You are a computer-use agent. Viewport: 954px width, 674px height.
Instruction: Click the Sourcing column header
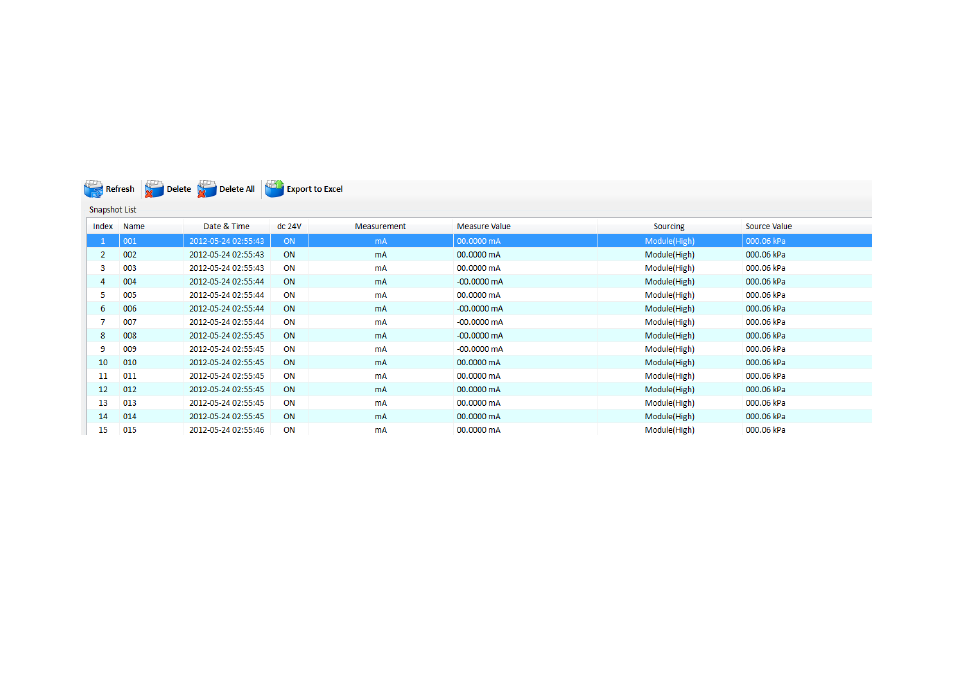(669, 226)
